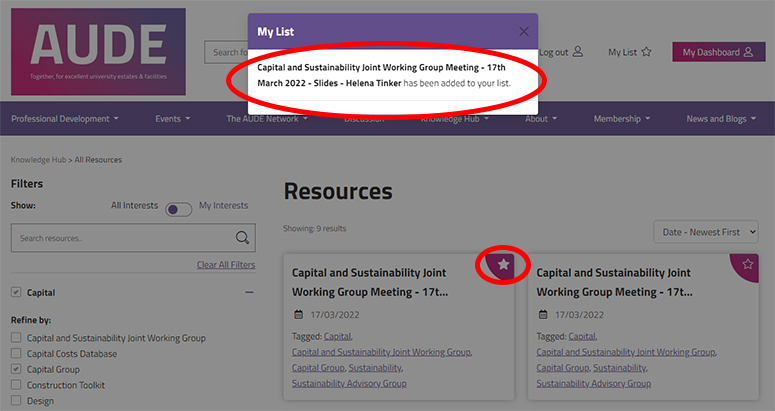The image size is (775, 411).
Task: Click the filled star on first resource card
Action: 504,264
